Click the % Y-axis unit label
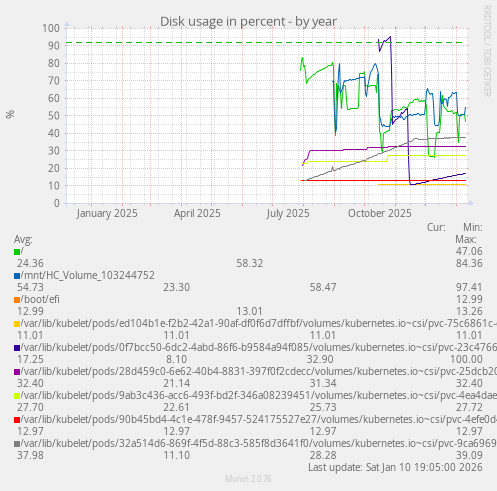Screen dimensions: 497x491 point(10,114)
